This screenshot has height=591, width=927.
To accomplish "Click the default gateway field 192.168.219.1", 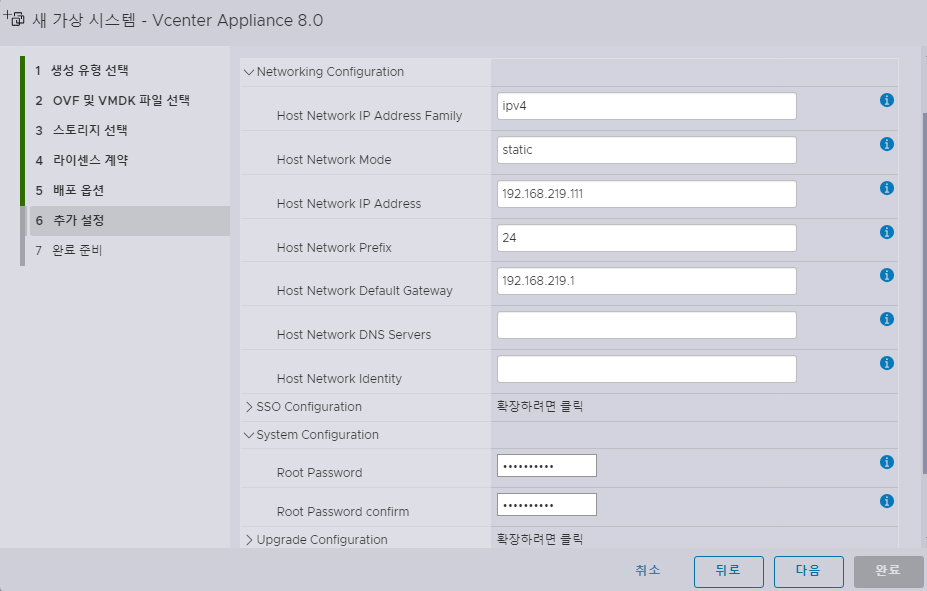I will 647,281.
